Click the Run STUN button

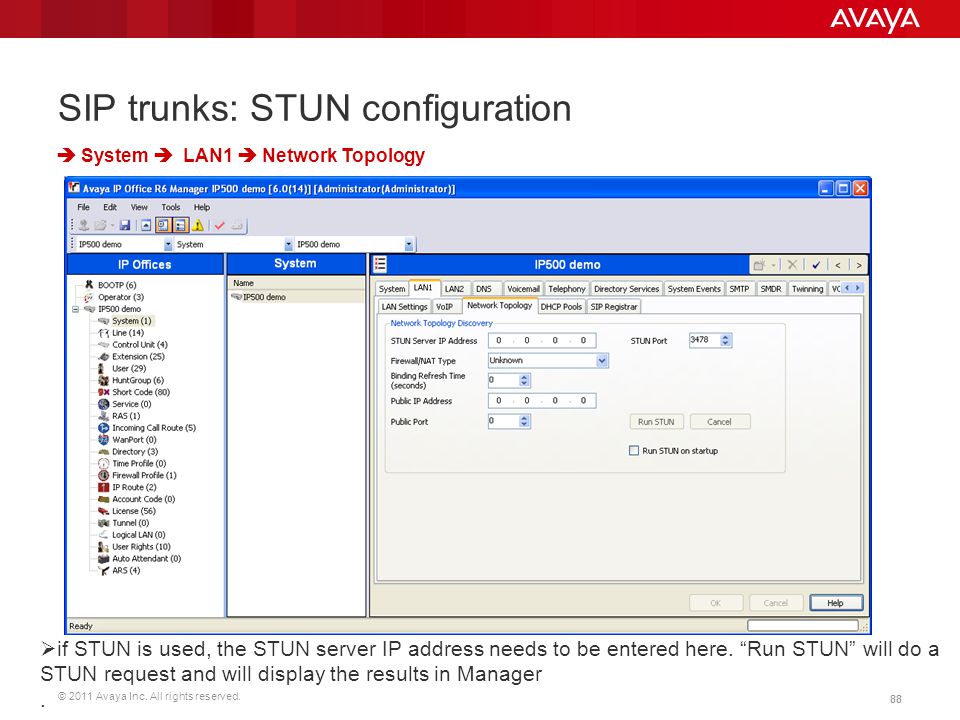pyautogui.click(x=656, y=422)
